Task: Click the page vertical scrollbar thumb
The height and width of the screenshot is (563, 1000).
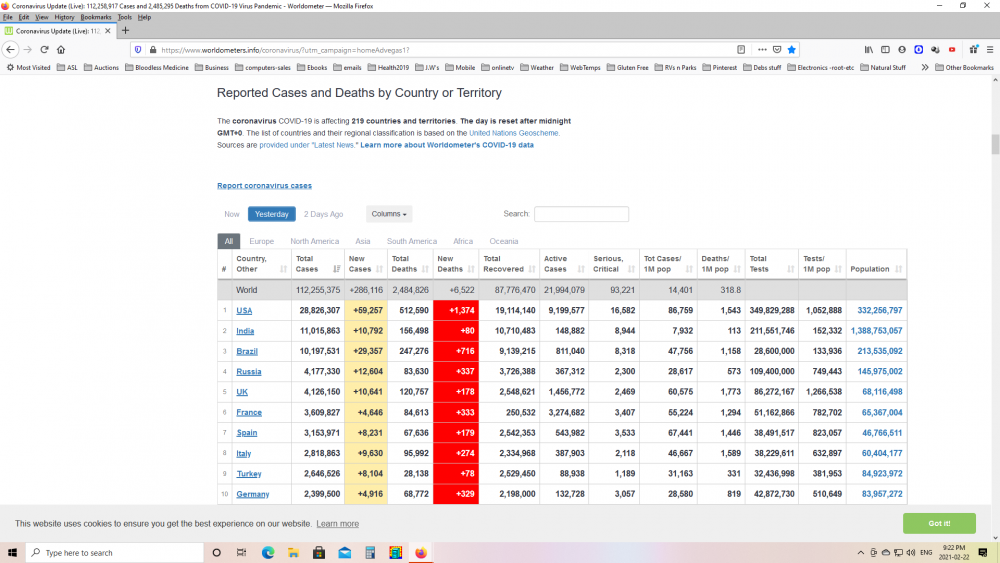Action: point(995,144)
